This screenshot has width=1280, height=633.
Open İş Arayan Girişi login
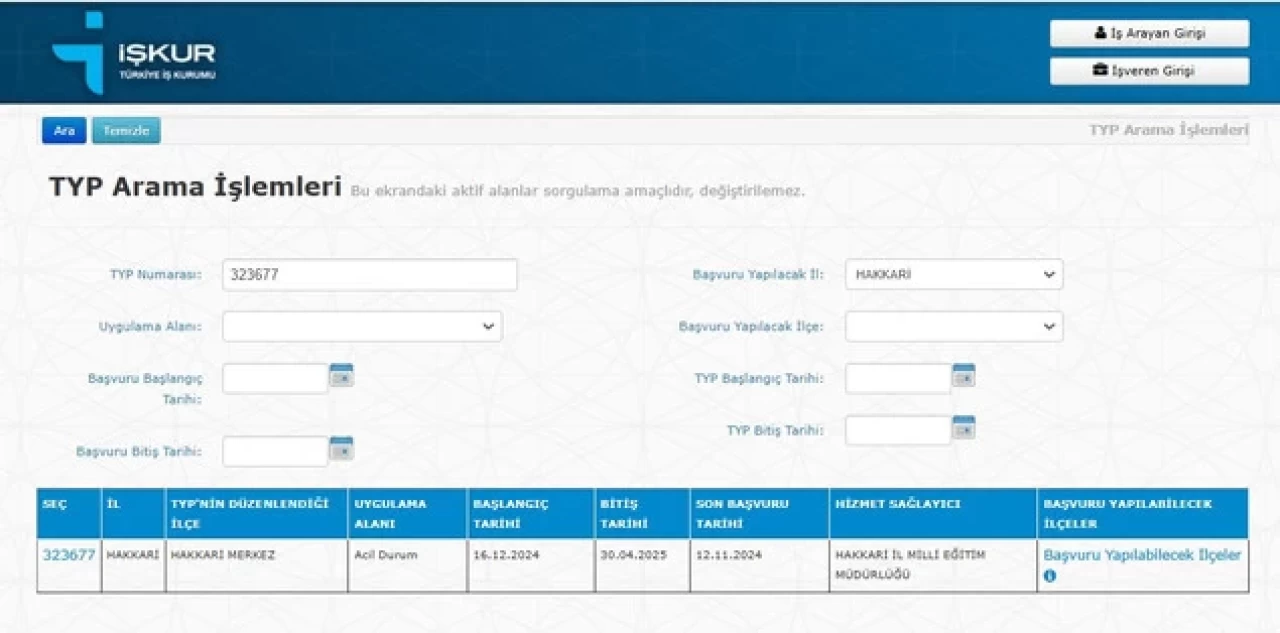(x=1149, y=33)
